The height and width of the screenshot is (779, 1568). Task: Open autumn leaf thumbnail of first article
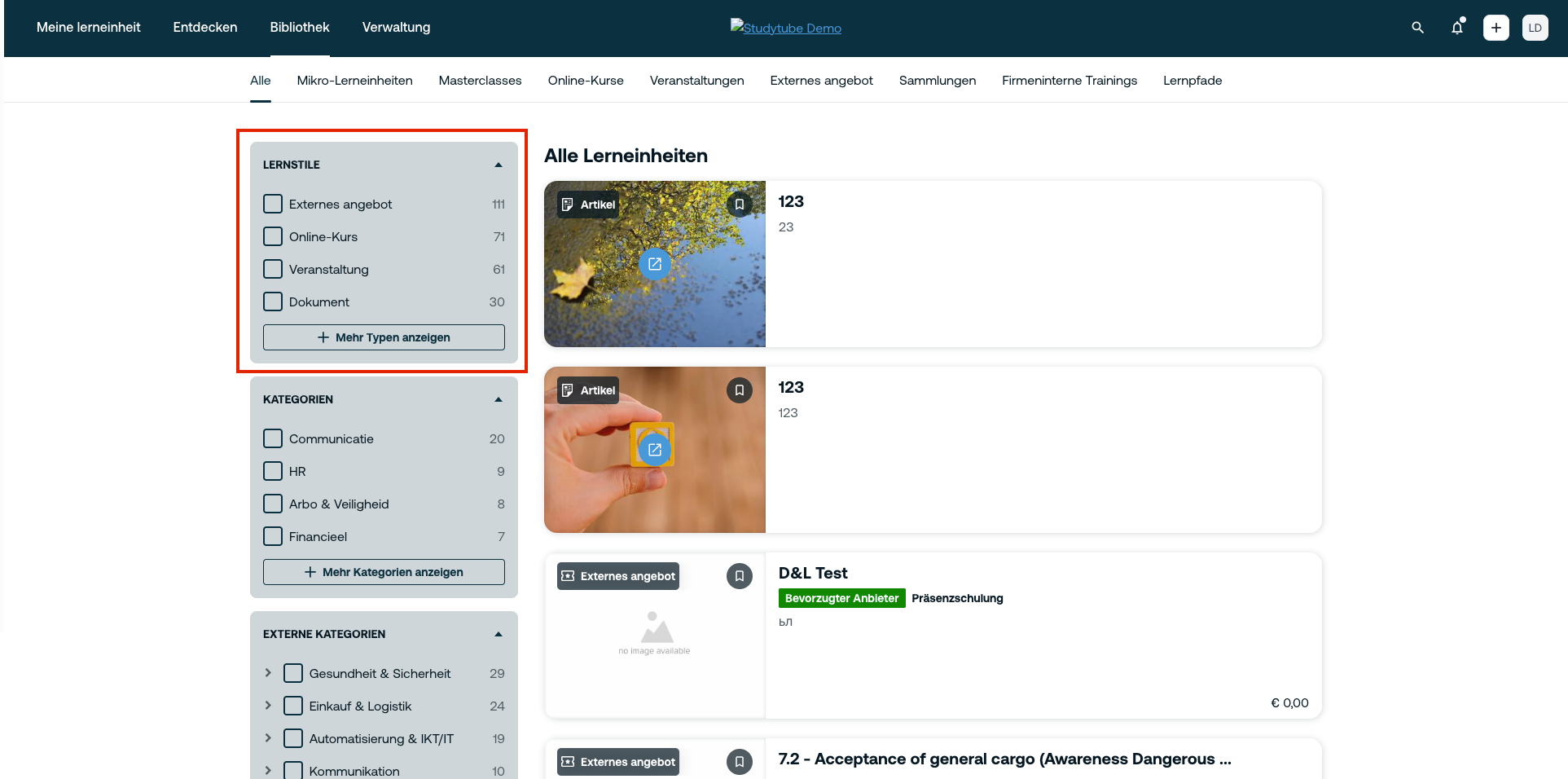click(x=655, y=264)
